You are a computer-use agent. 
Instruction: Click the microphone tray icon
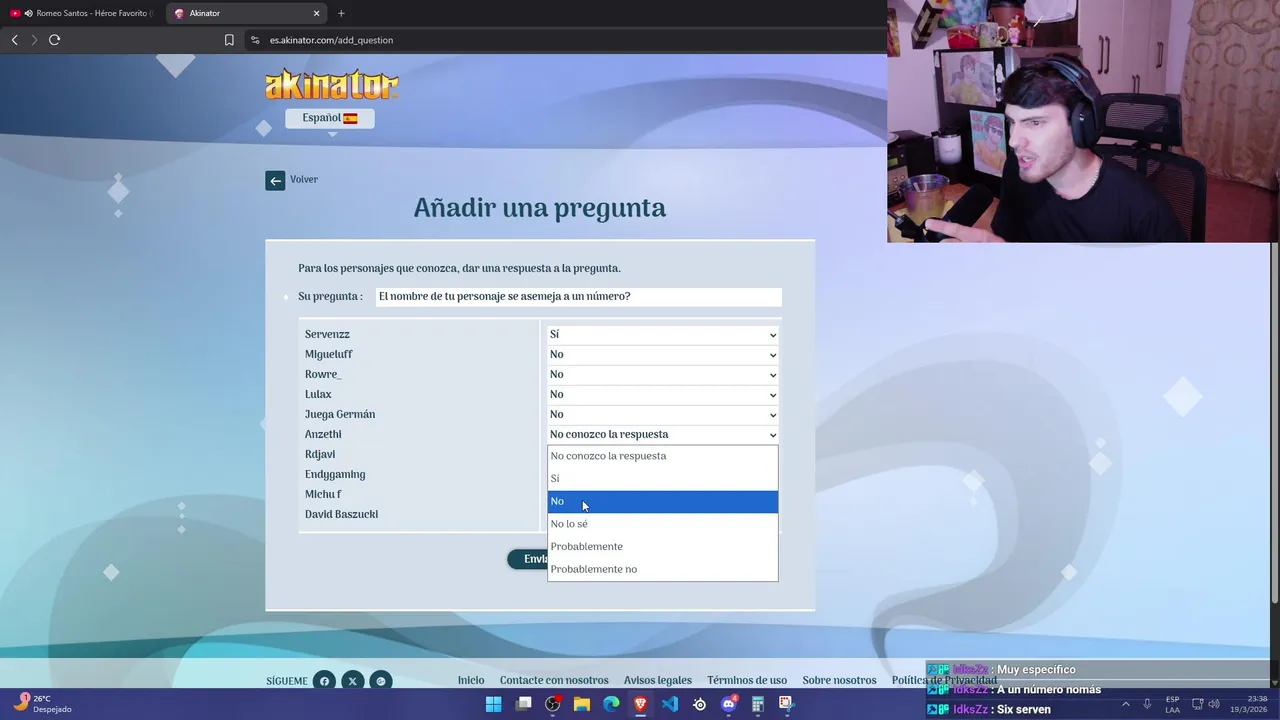click(1147, 704)
